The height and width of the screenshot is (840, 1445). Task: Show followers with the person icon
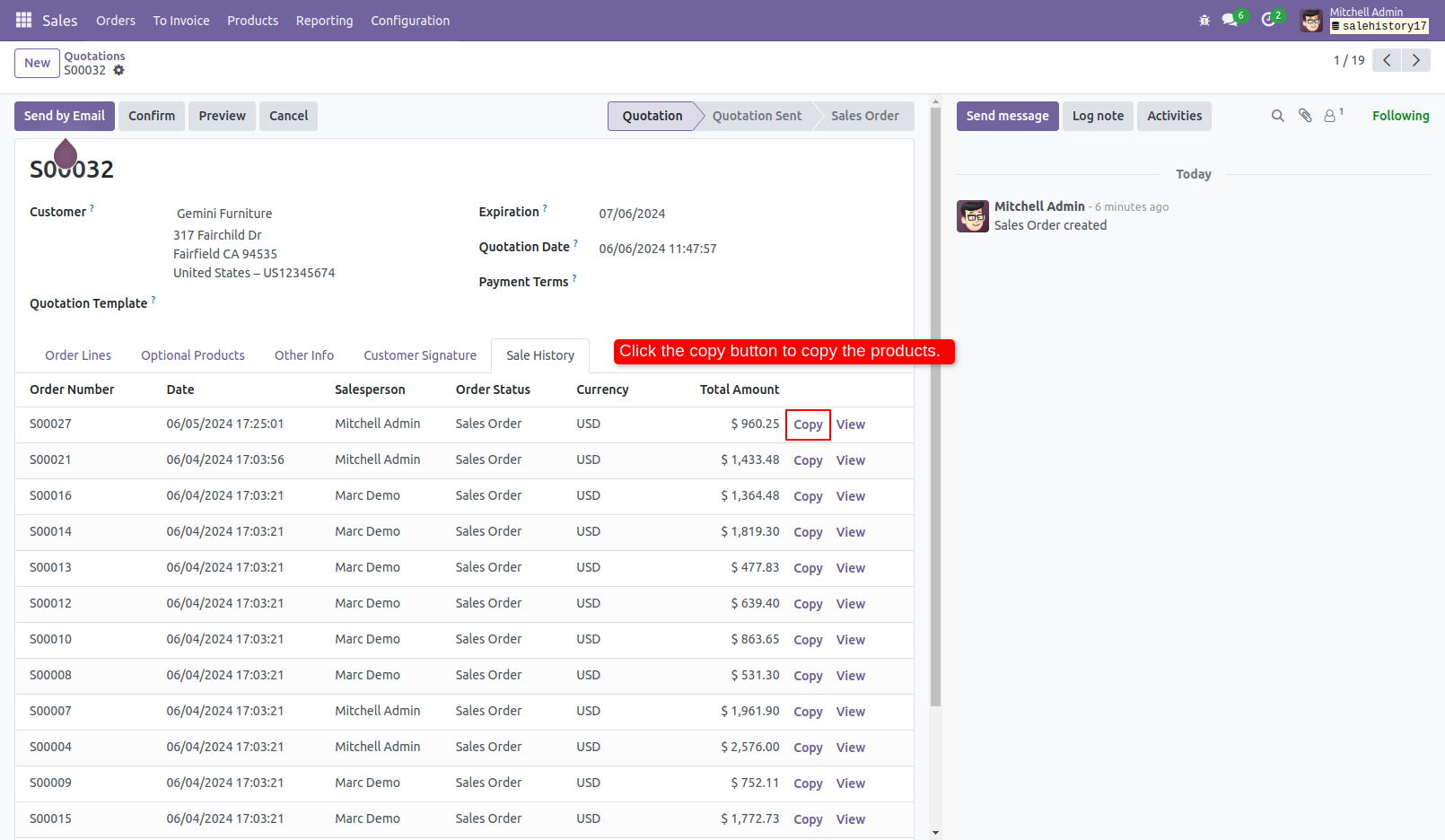[x=1329, y=116]
